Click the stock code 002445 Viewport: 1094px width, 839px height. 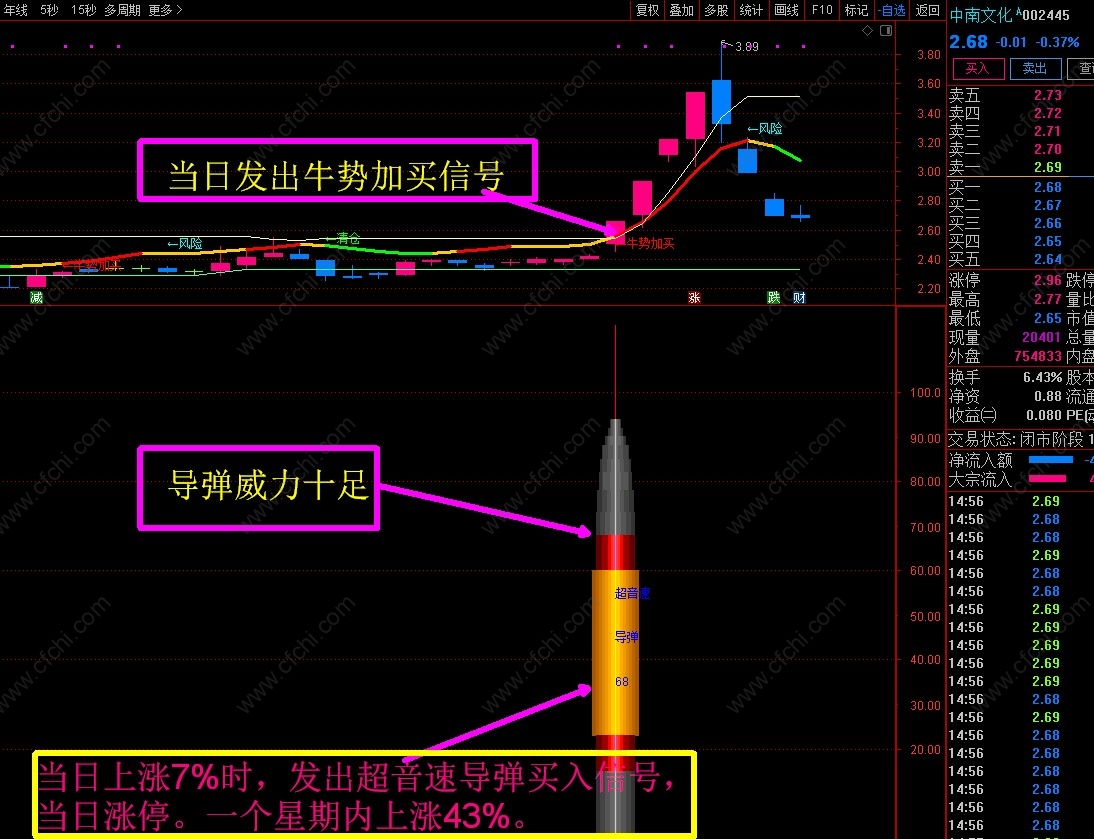(1045, 15)
